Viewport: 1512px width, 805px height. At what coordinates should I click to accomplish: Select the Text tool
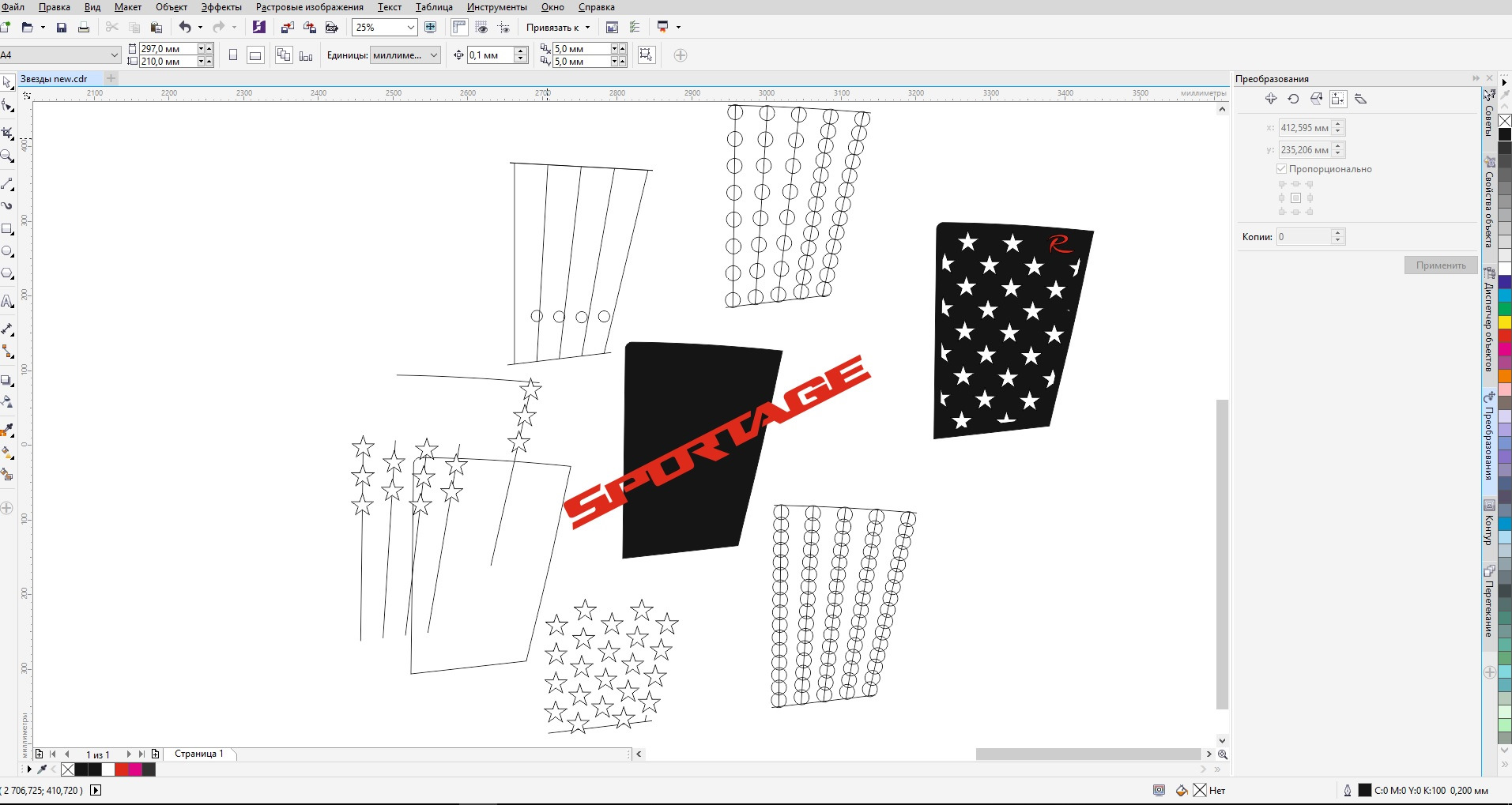(x=7, y=301)
